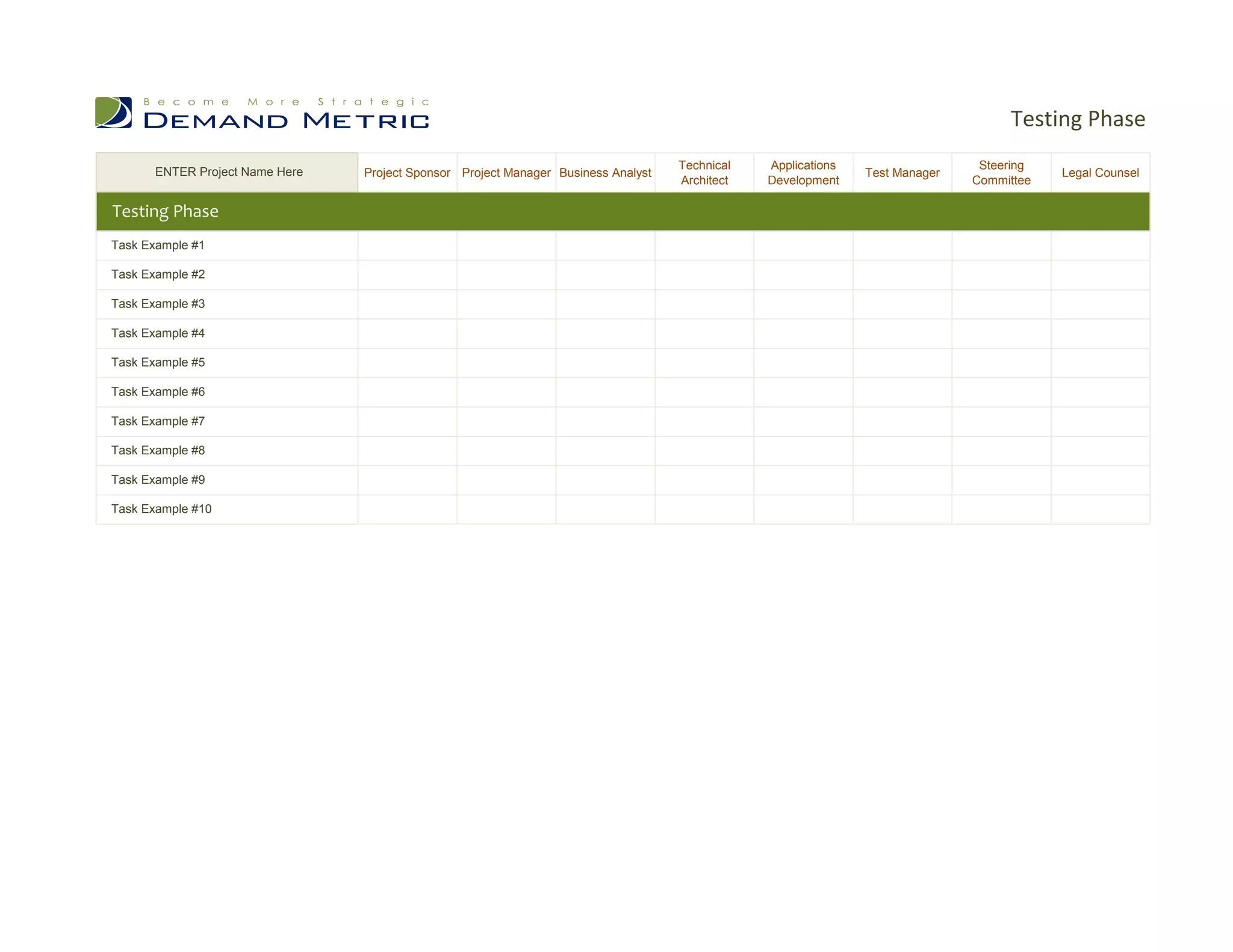
Task: Click the 'Testing Phase' page title at the top right
Action: click(1078, 119)
